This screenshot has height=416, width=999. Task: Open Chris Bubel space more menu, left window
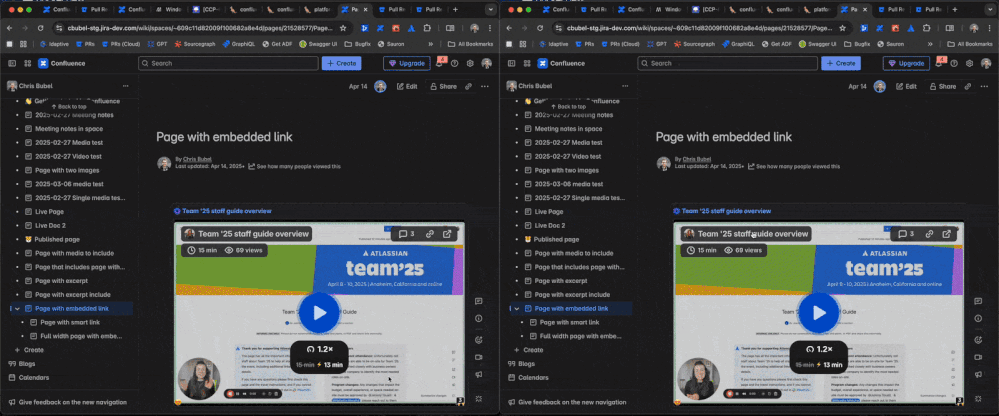coord(126,86)
